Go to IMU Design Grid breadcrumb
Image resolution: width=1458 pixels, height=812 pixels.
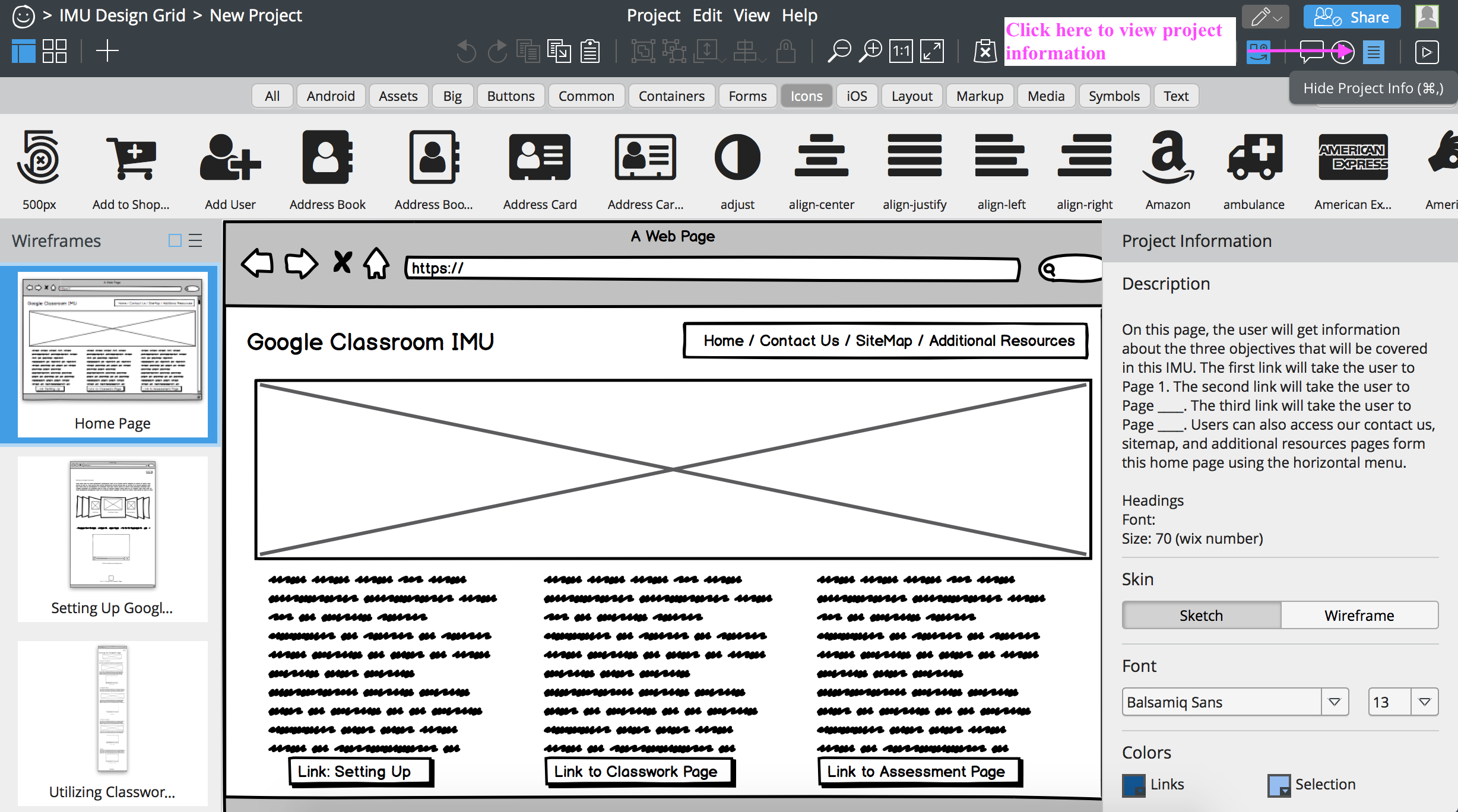pos(122,15)
